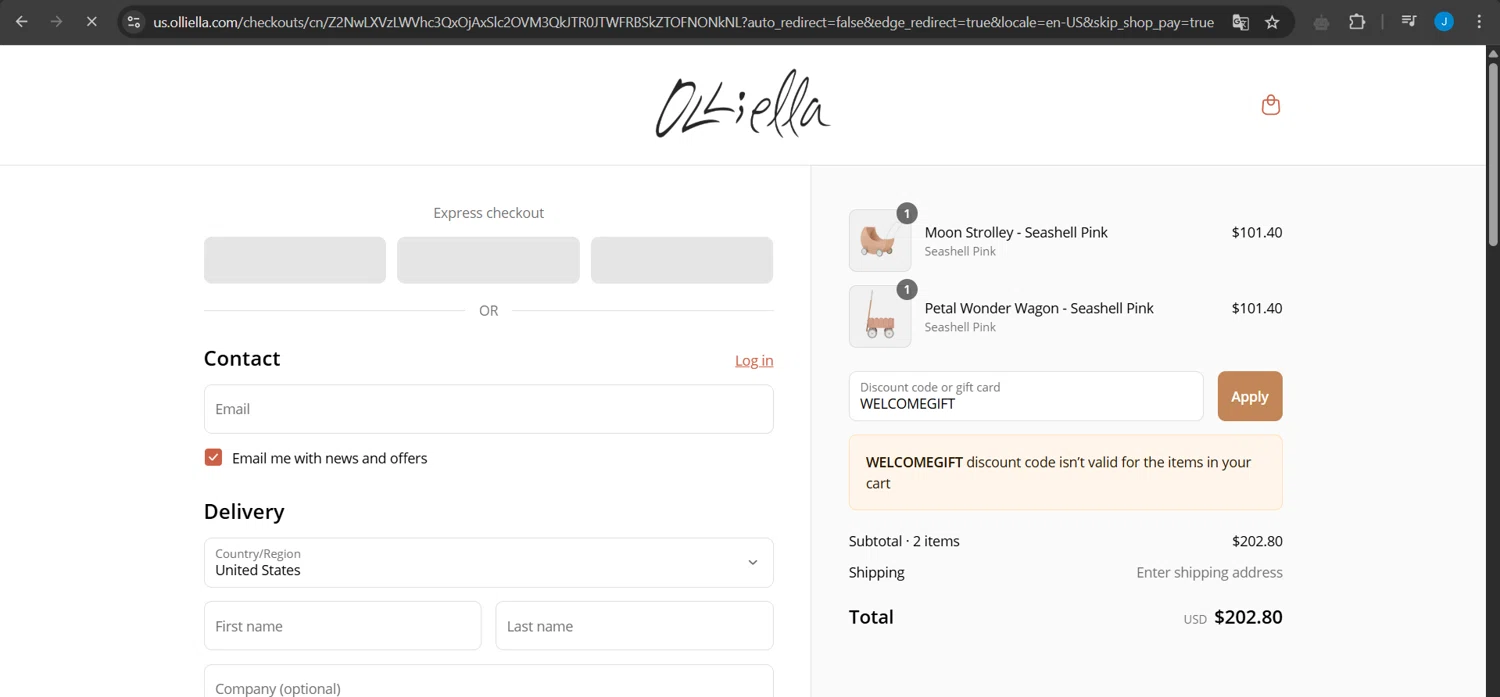Click the Log in link
This screenshot has height=697, width=1500.
754,361
